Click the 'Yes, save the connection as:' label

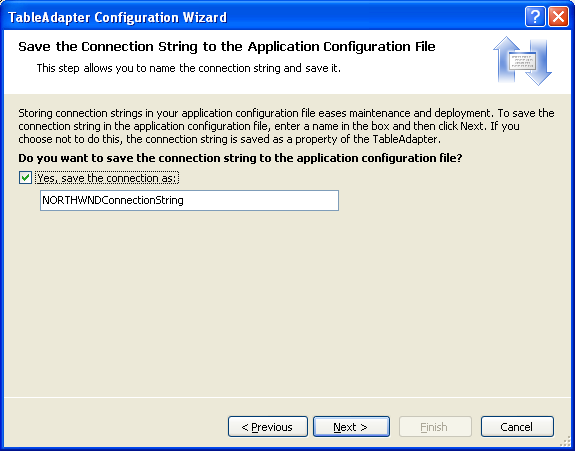click(x=107, y=178)
